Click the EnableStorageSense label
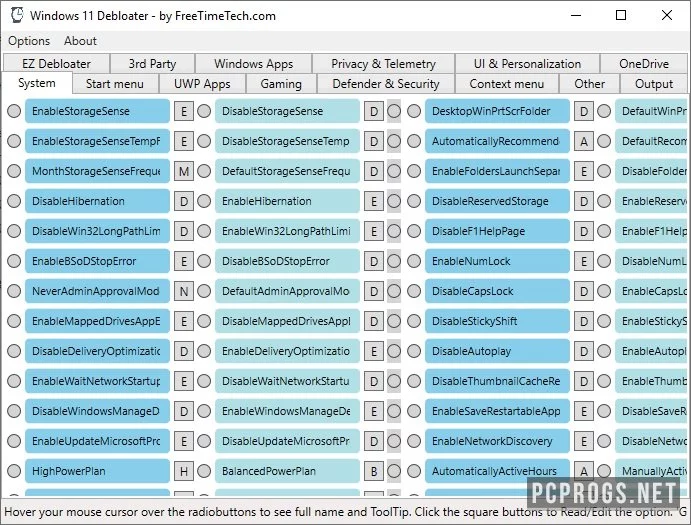691x525 pixels. click(x=97, y=111)
